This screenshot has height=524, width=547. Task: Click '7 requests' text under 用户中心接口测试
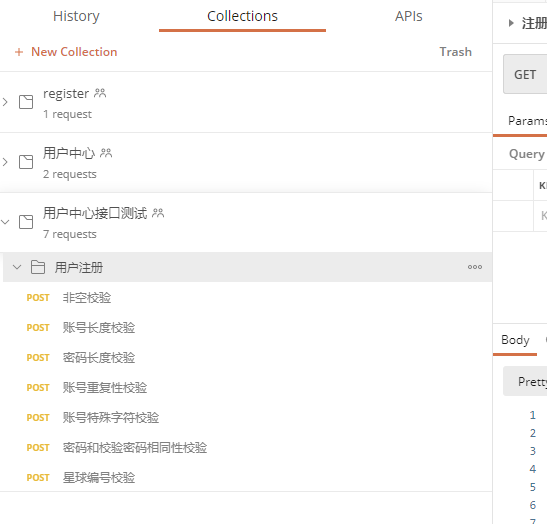coord(70,234)
